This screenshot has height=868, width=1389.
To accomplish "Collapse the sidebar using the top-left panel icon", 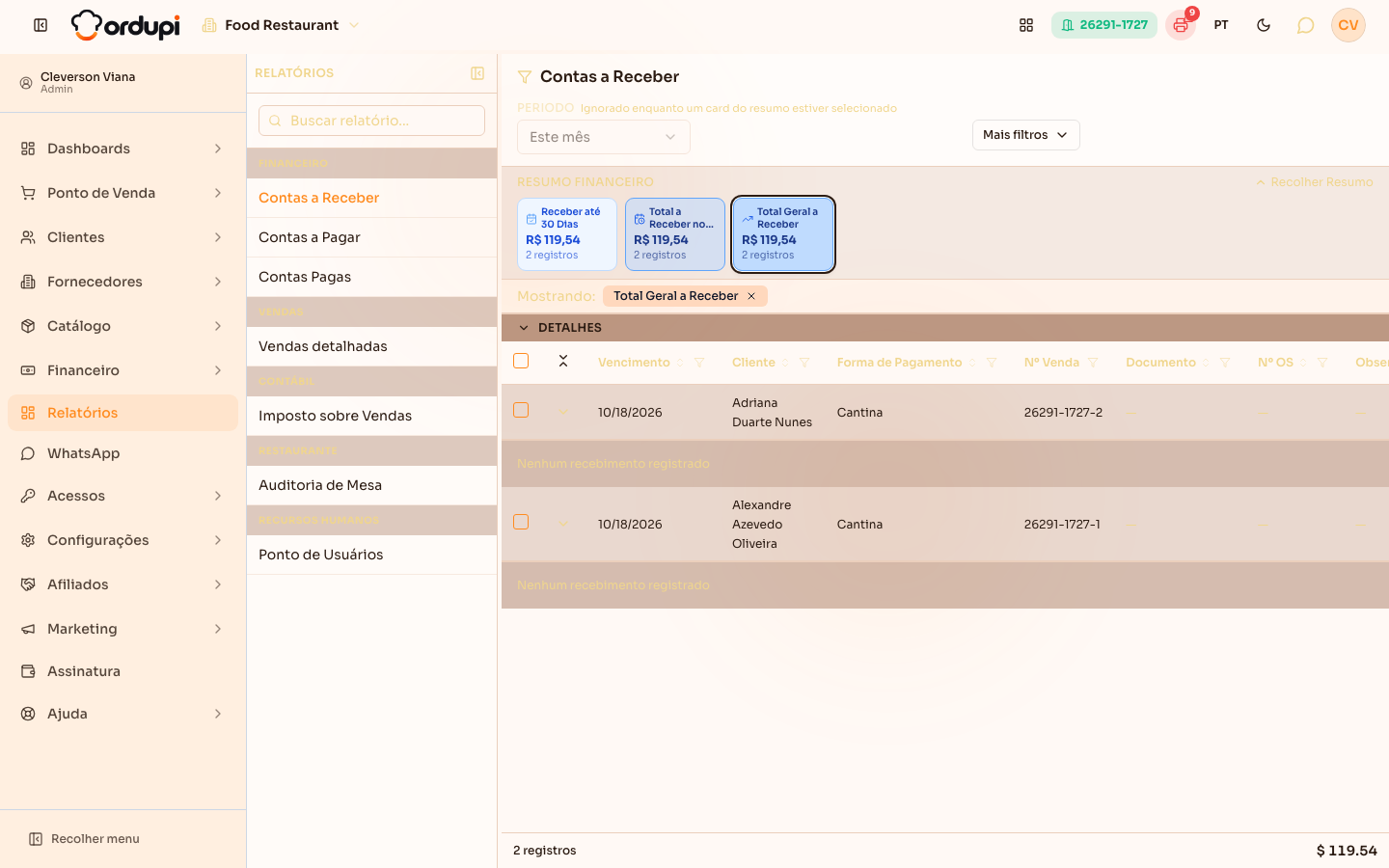I will [41, 25].
